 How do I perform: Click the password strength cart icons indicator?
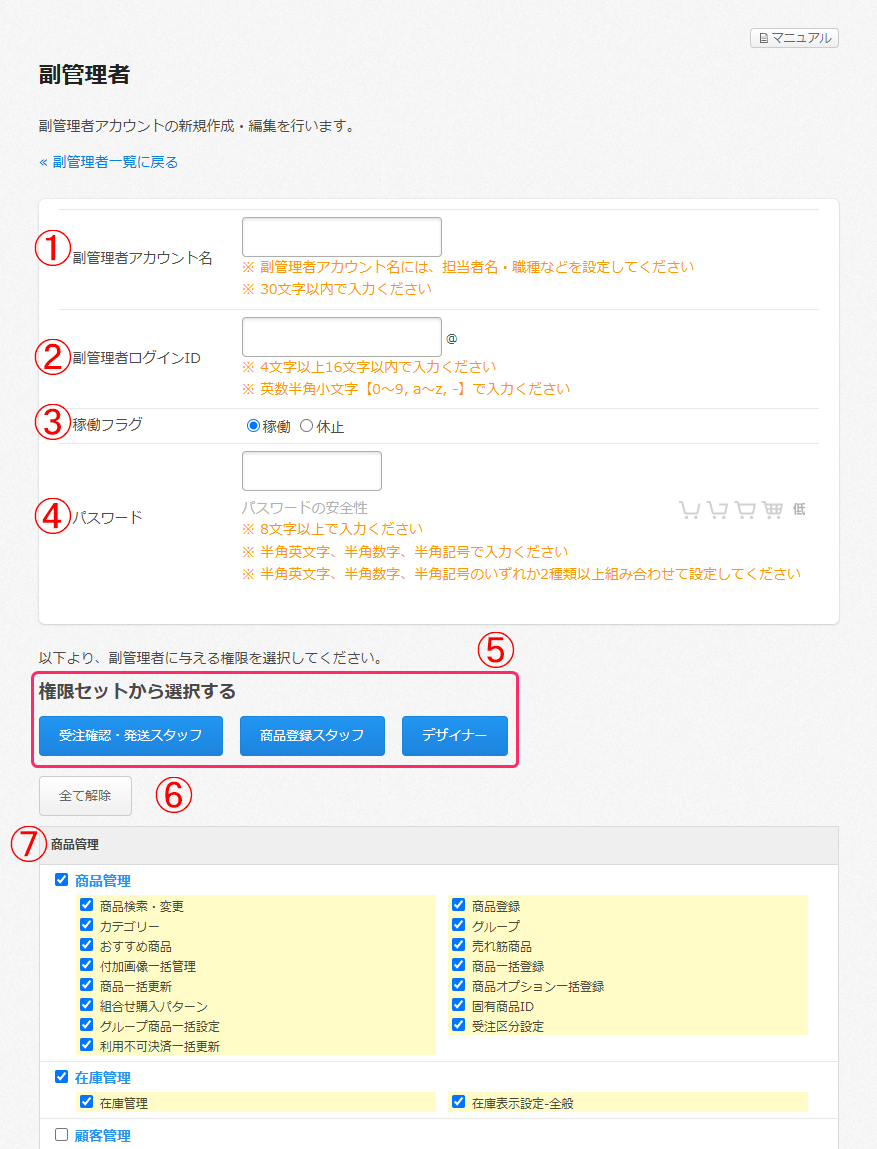tap(731, 510)
